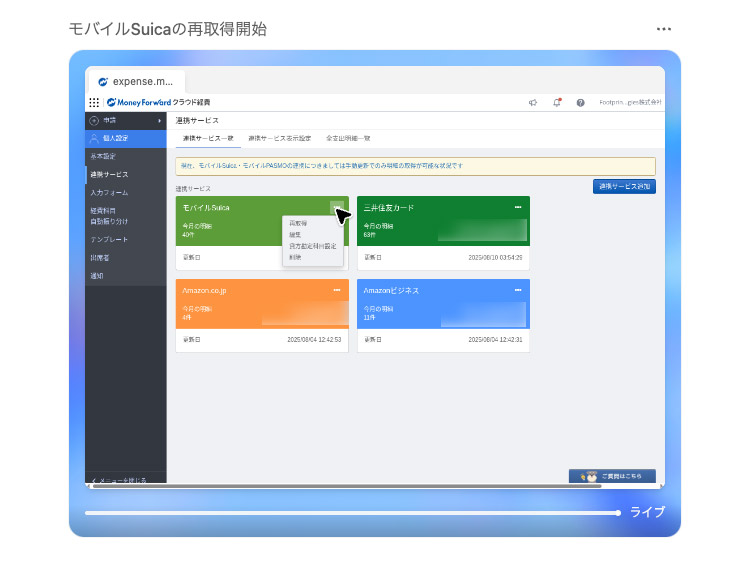Click the Amazonビジネス card title
This screenshot has width=753, height=565.
pyautogui.click(x=391, y=290)
